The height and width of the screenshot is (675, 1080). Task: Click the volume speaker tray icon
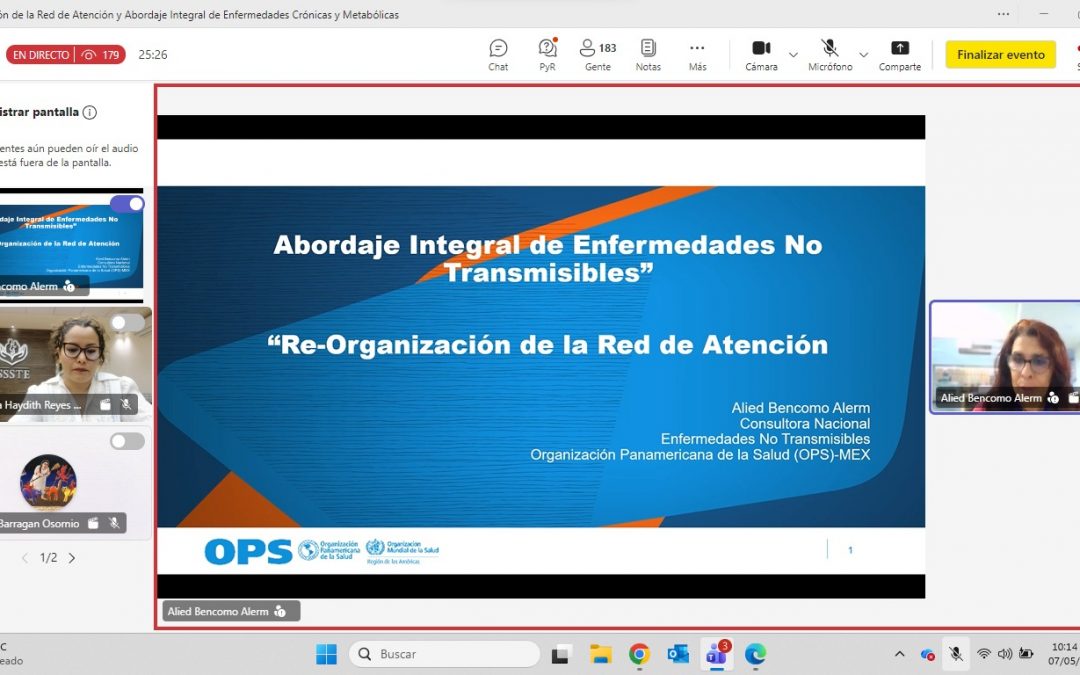[1005, 654]
